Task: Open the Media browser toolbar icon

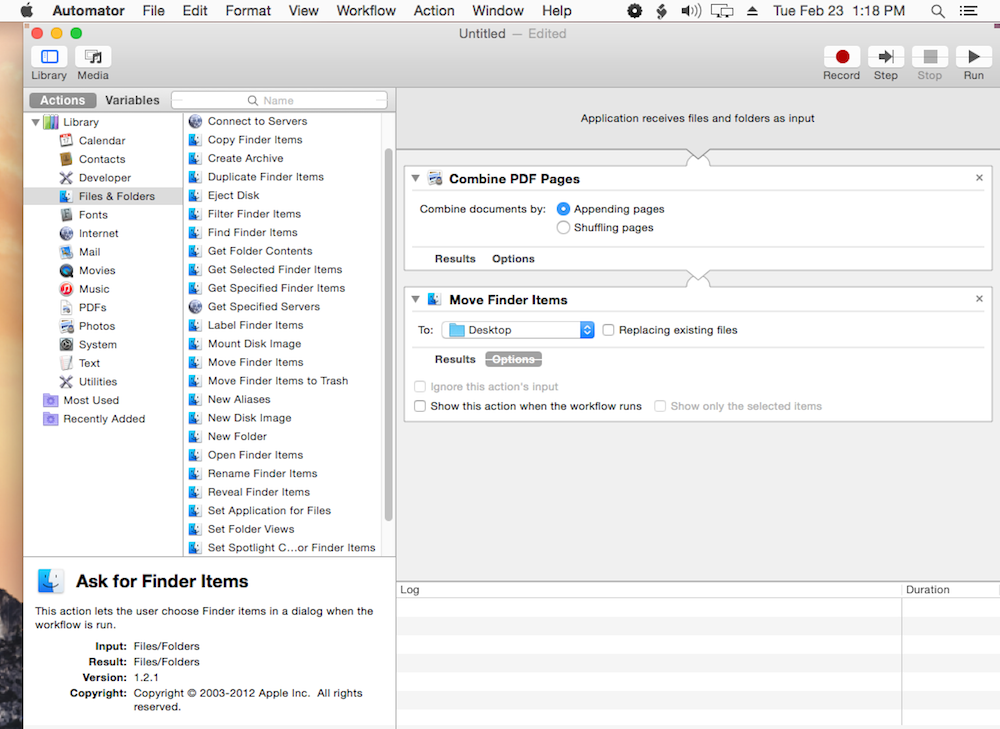Action: click(93, 57)
